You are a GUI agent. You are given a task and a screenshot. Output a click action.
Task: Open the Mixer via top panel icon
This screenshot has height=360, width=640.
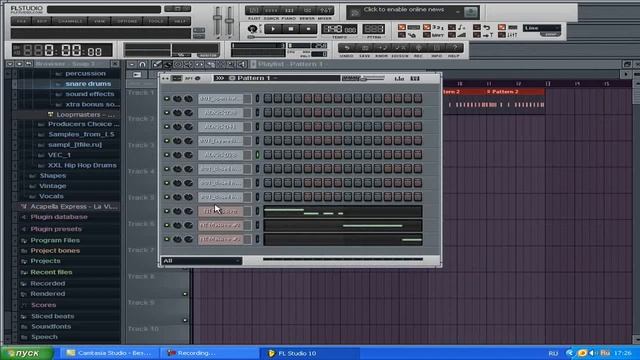tap(325, 10)
